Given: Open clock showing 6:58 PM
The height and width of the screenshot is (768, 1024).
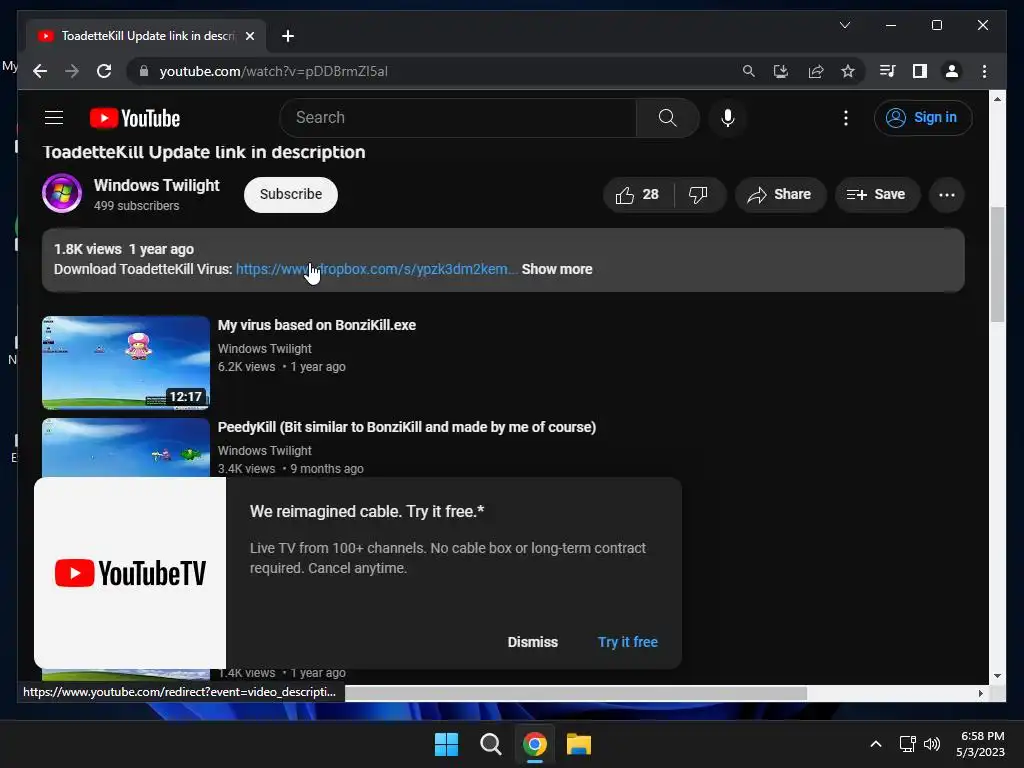Looking at the screenshot, I should point(980,744).
